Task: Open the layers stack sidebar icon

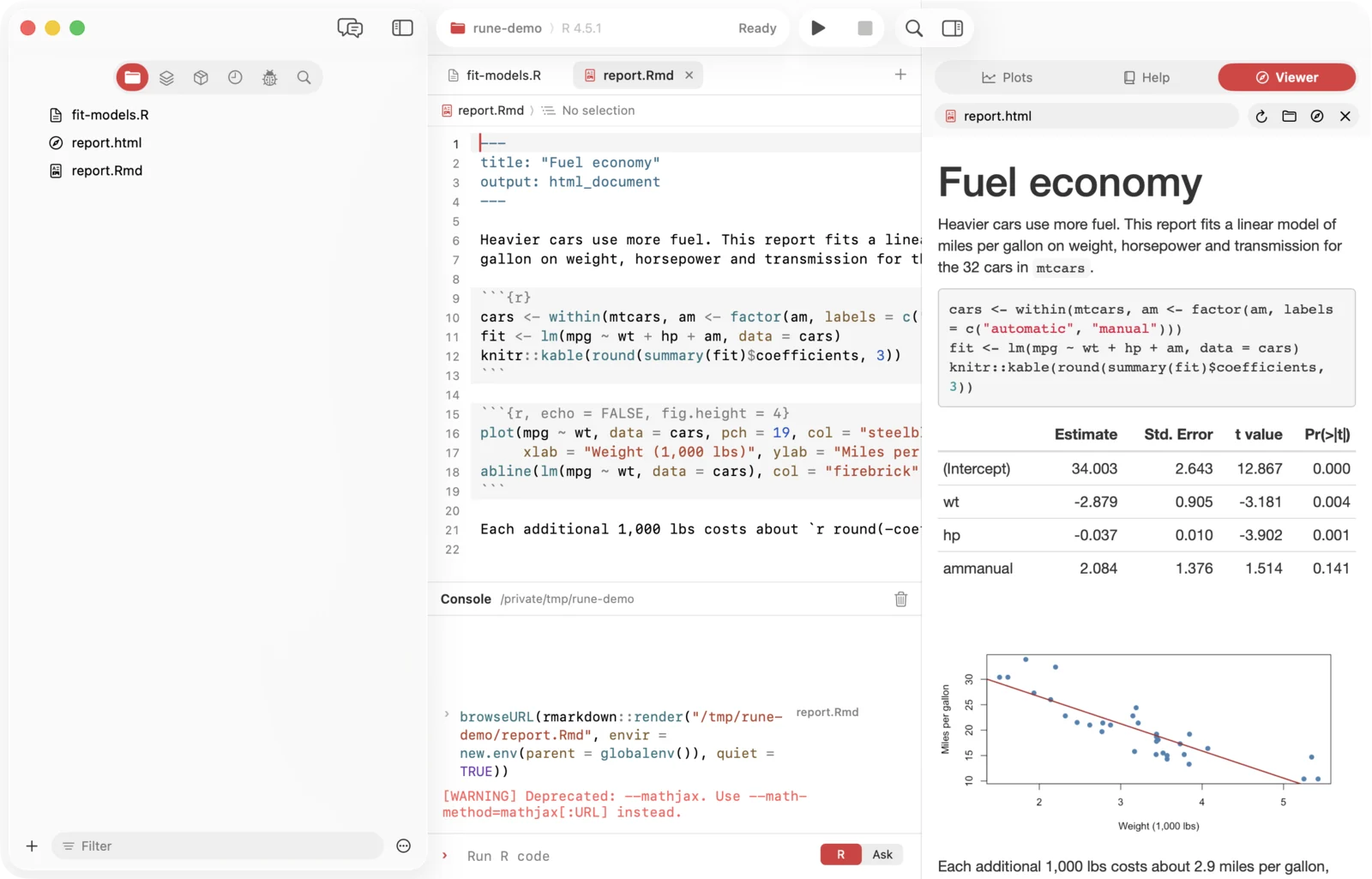Action: (166, 77)
